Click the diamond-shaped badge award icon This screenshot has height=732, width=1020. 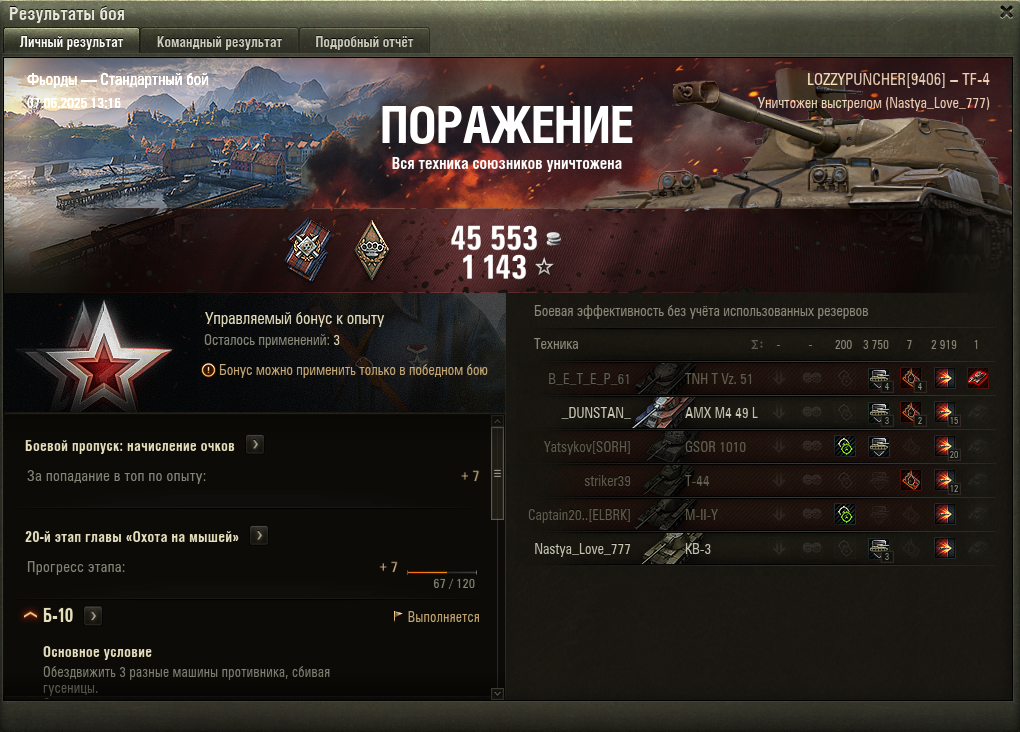click(372, 250)
